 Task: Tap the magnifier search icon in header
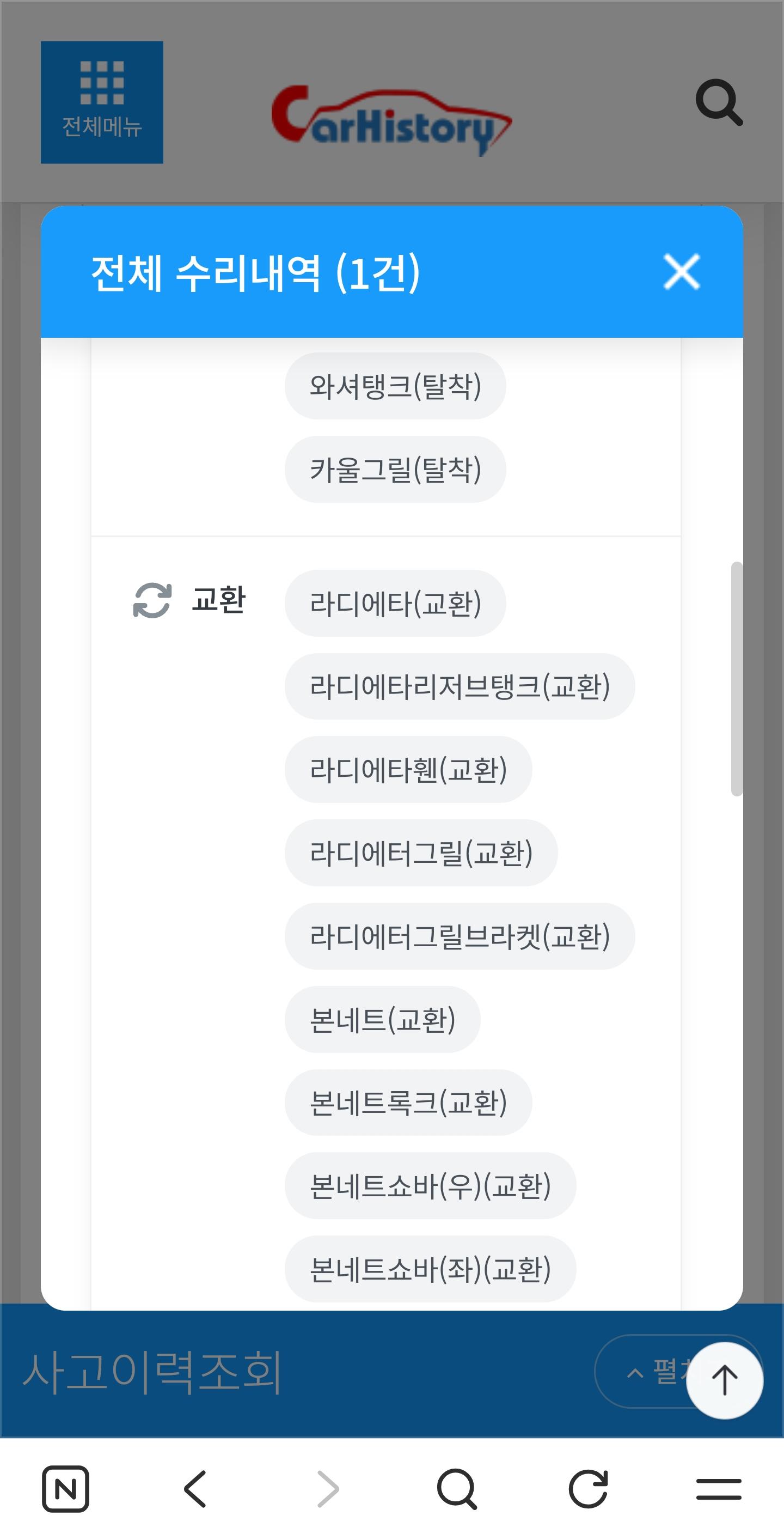point(719,102)
